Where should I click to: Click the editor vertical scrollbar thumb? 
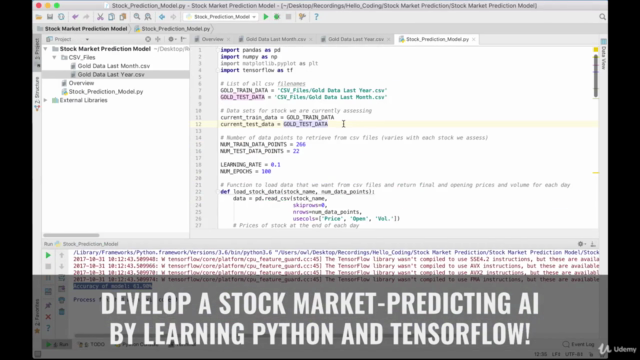(596, 76)
